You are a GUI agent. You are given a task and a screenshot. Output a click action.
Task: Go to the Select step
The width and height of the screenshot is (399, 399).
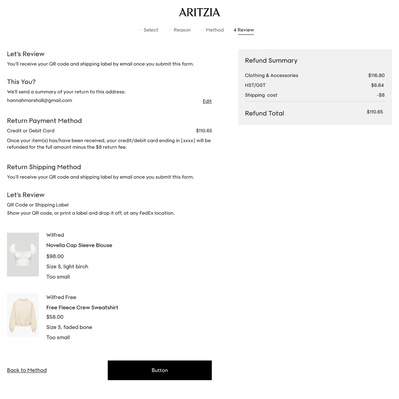[149, 30]
